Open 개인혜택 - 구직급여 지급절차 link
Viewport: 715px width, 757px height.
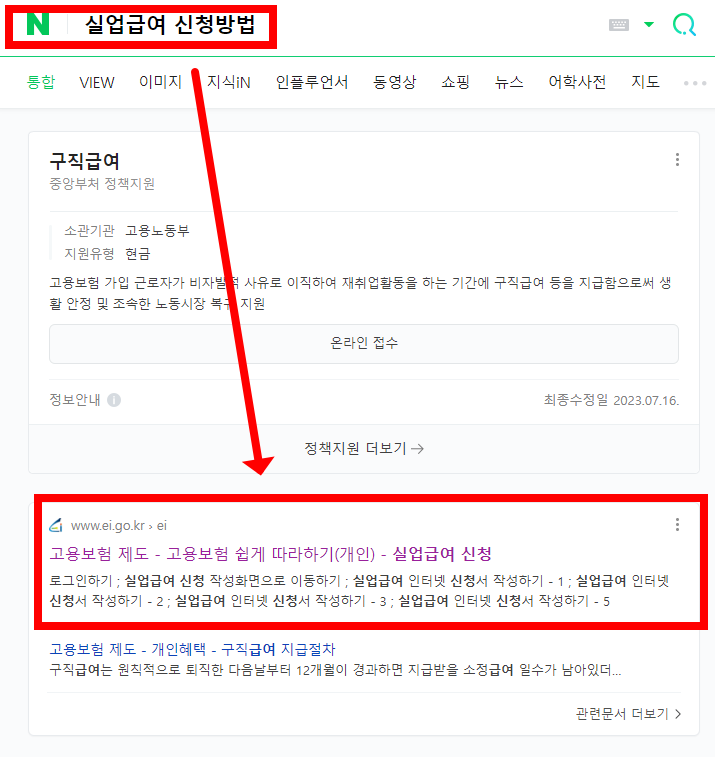192,649
